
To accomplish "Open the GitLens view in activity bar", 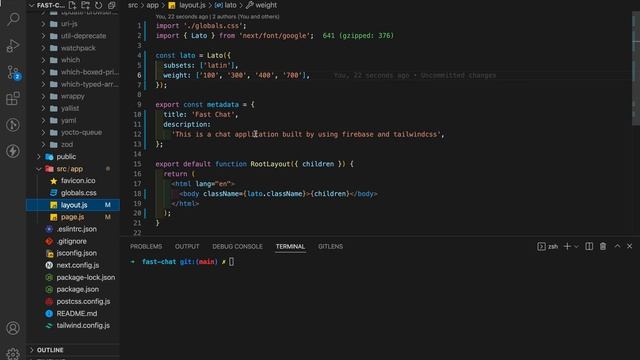I will coord(13,124).
